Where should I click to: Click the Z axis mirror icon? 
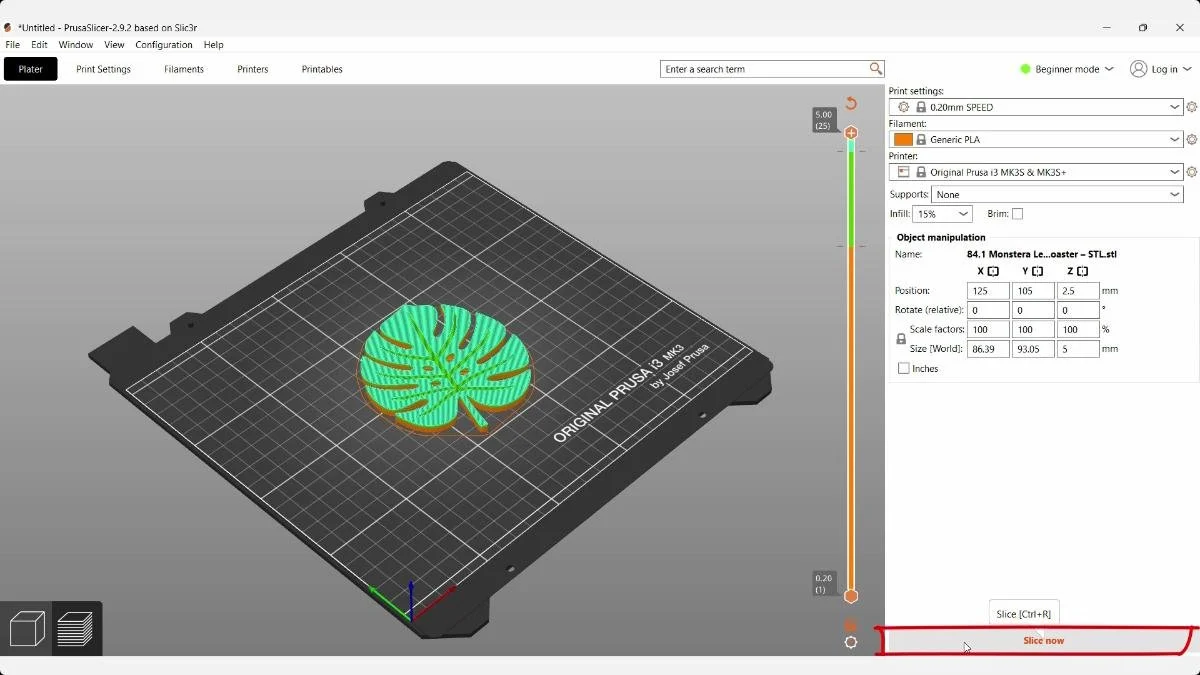coord(1082,271)
